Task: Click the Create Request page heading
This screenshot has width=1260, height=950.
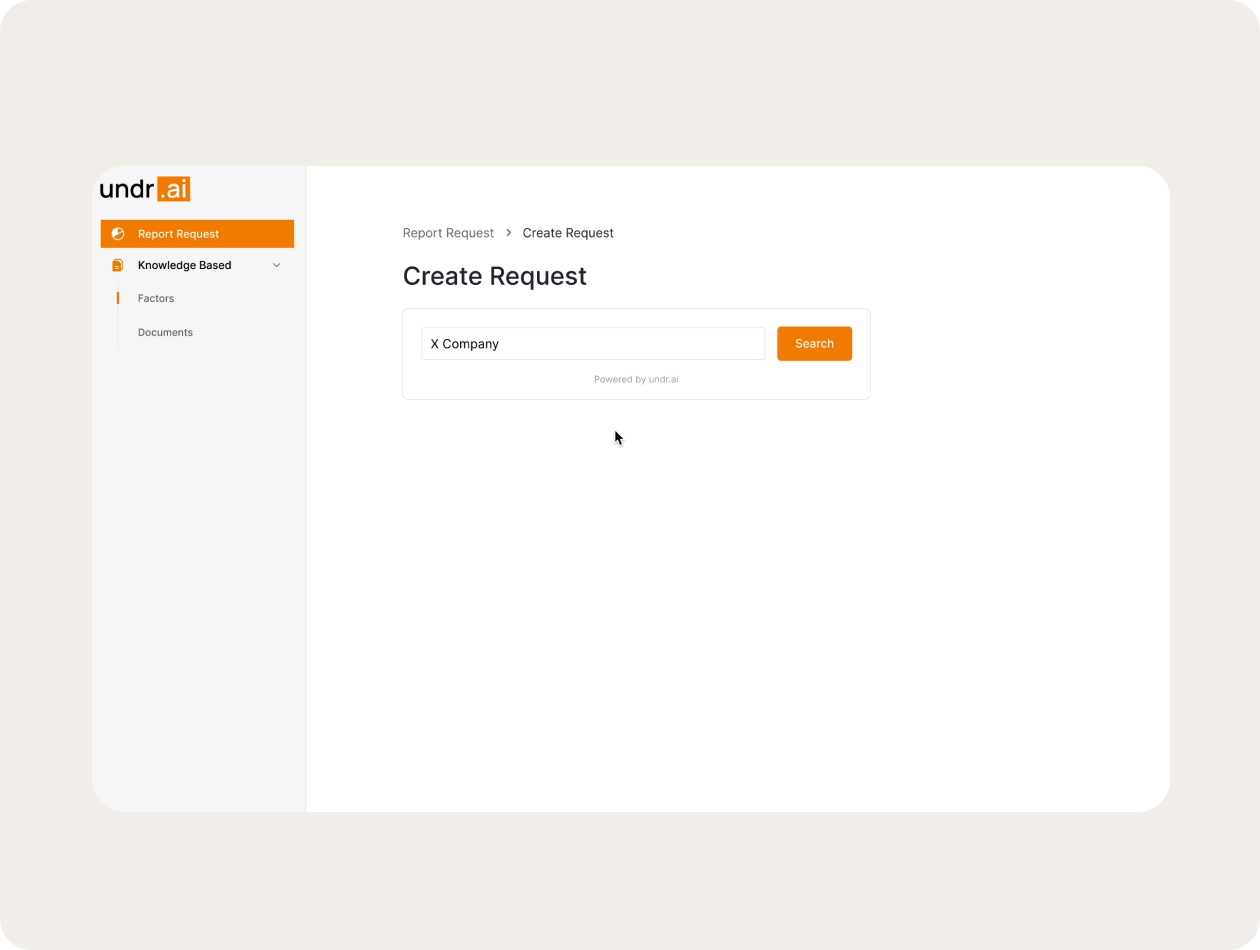Action: coord(494,276)
